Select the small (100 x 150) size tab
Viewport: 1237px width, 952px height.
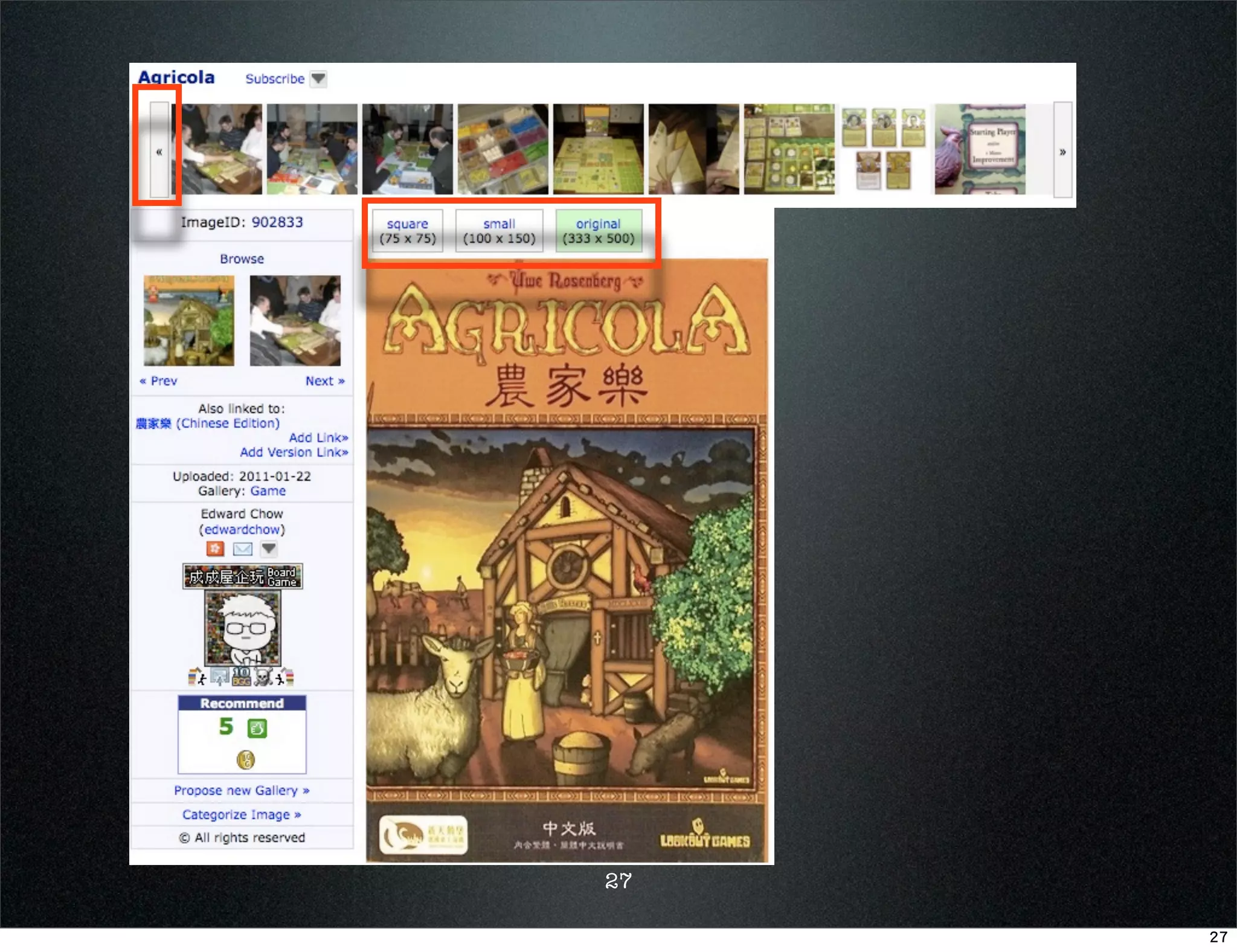(x=499, y=231)
